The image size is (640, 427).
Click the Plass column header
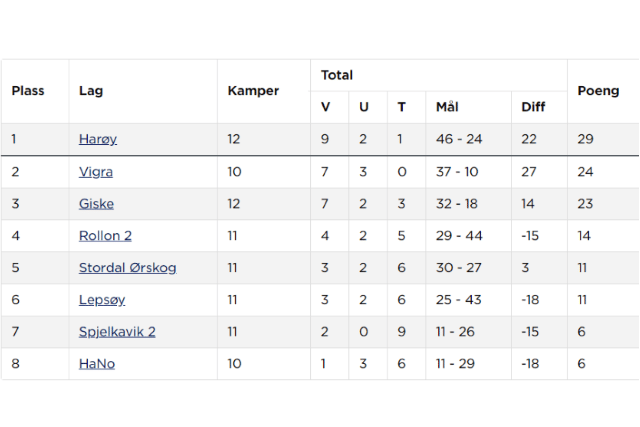28,91
